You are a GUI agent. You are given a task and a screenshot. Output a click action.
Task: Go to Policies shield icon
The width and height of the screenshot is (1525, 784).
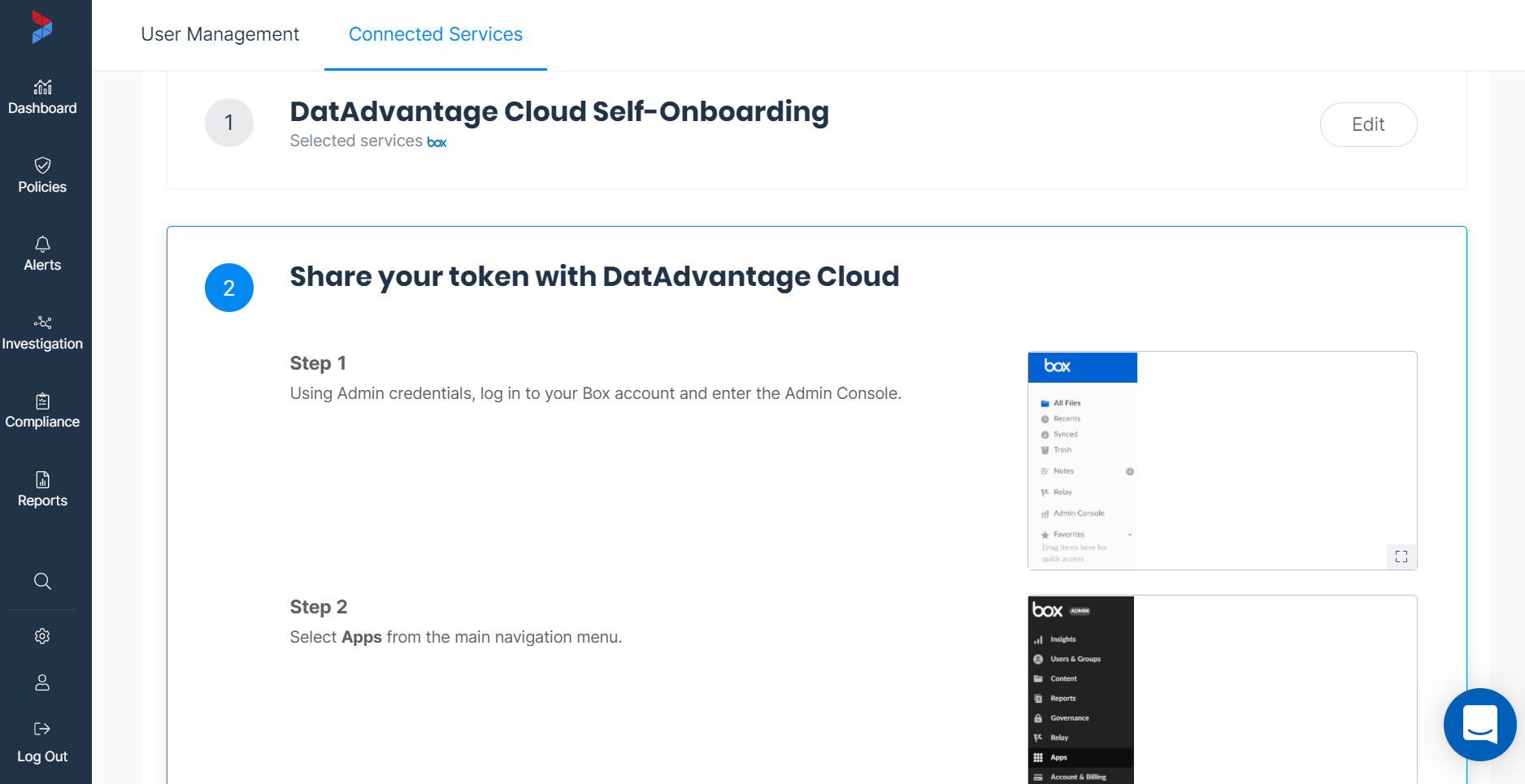pos(42,166)
